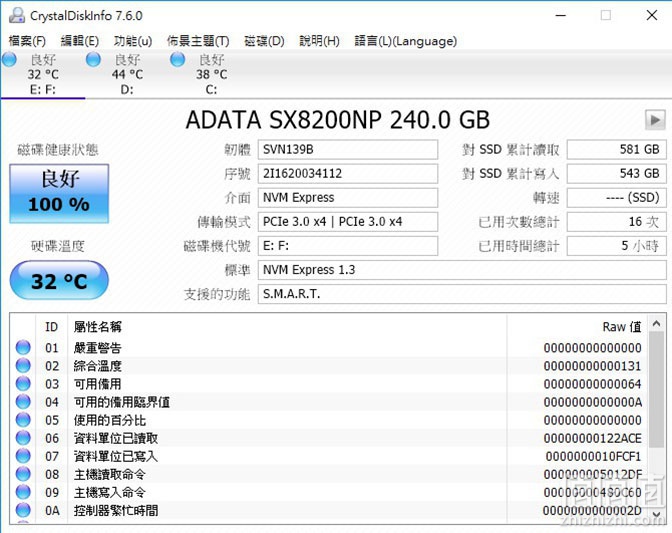
Task: Click status circle of attribute 07 資料單位已寫入
Action: [23, 456]
